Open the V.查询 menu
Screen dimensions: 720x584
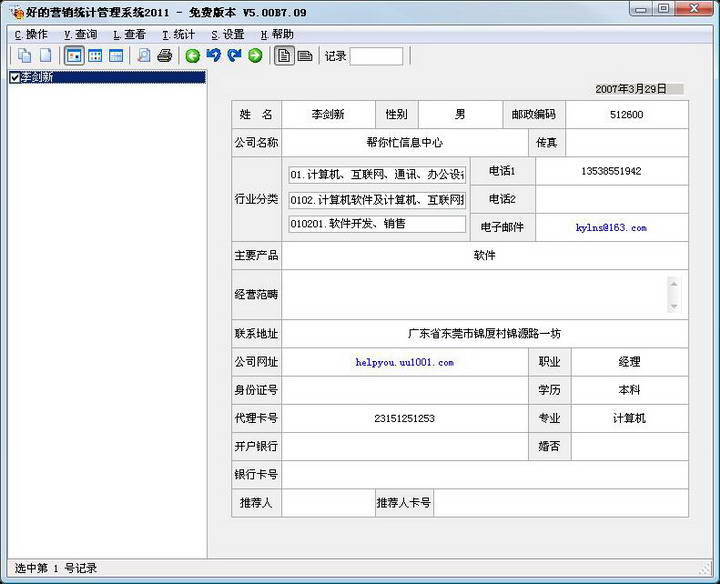click(x=80, y=34)
